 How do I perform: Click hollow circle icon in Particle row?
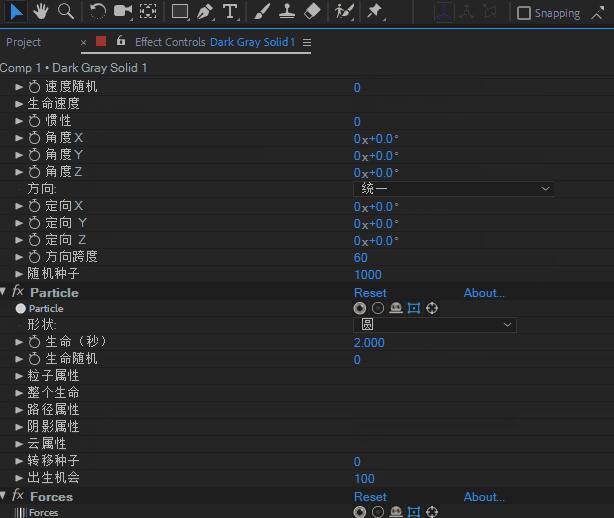(x=378, y=308)
